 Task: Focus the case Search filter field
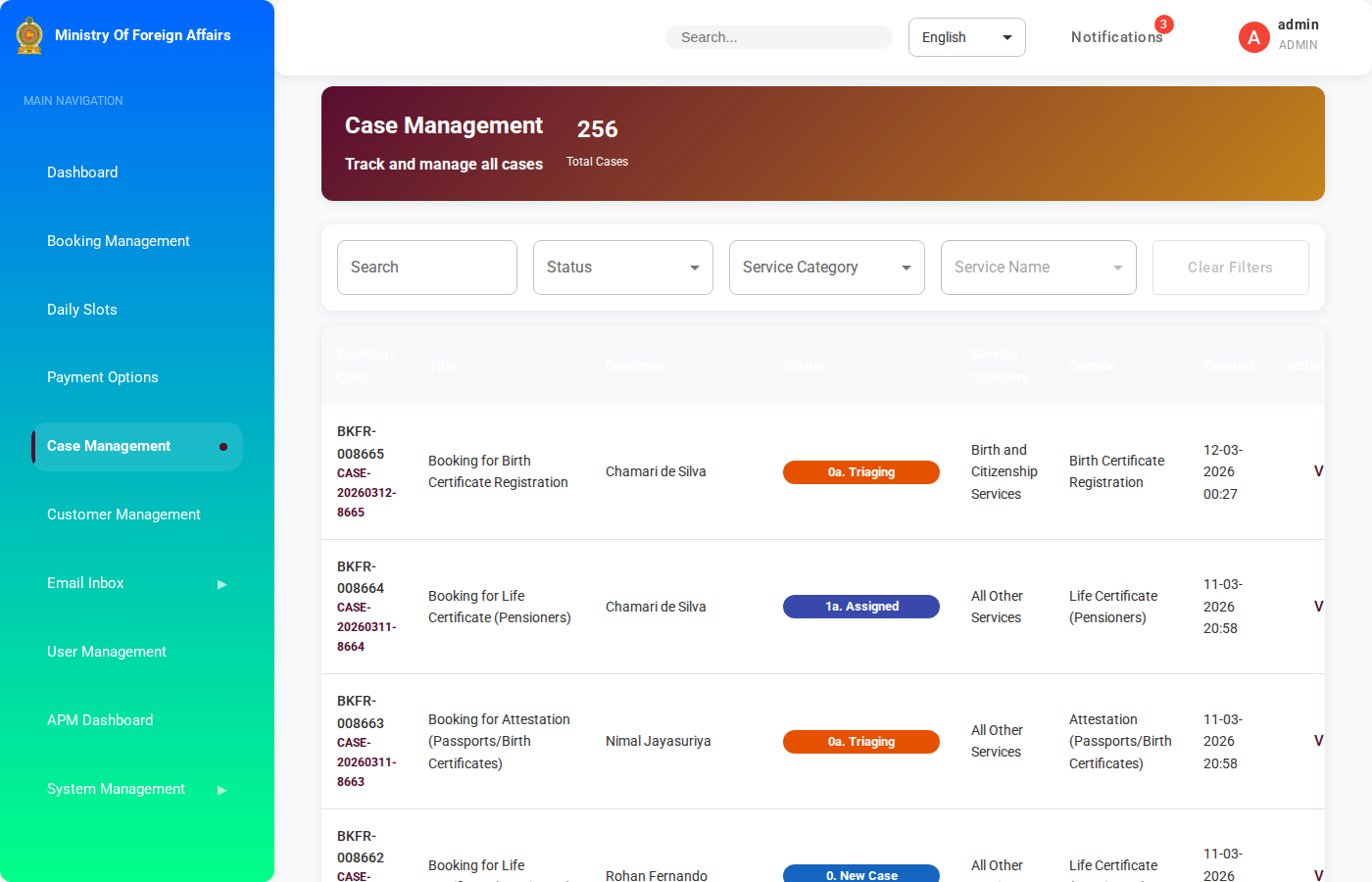426,268
